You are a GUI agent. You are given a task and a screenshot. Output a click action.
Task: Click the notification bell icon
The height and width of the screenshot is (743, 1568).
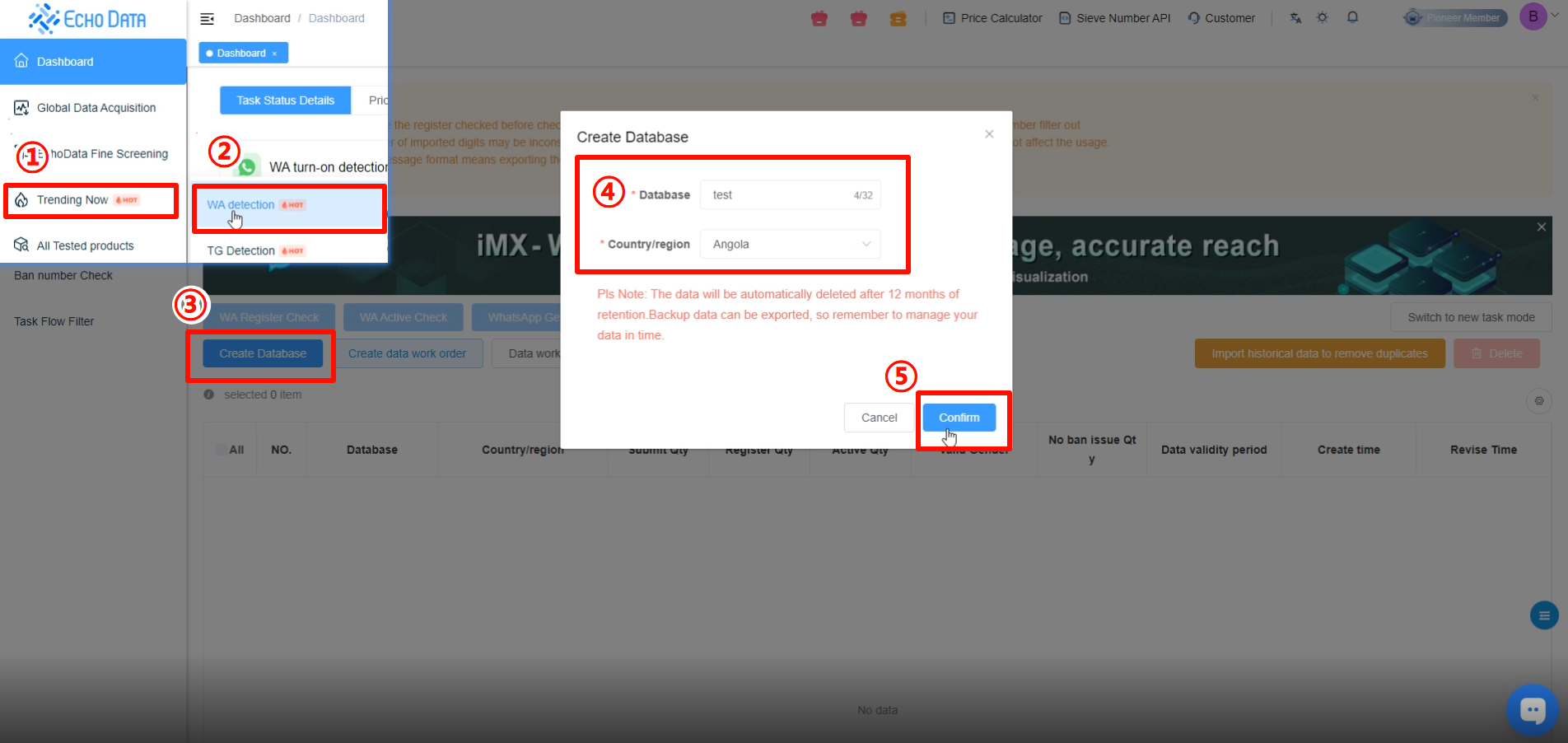[1352, 17]
